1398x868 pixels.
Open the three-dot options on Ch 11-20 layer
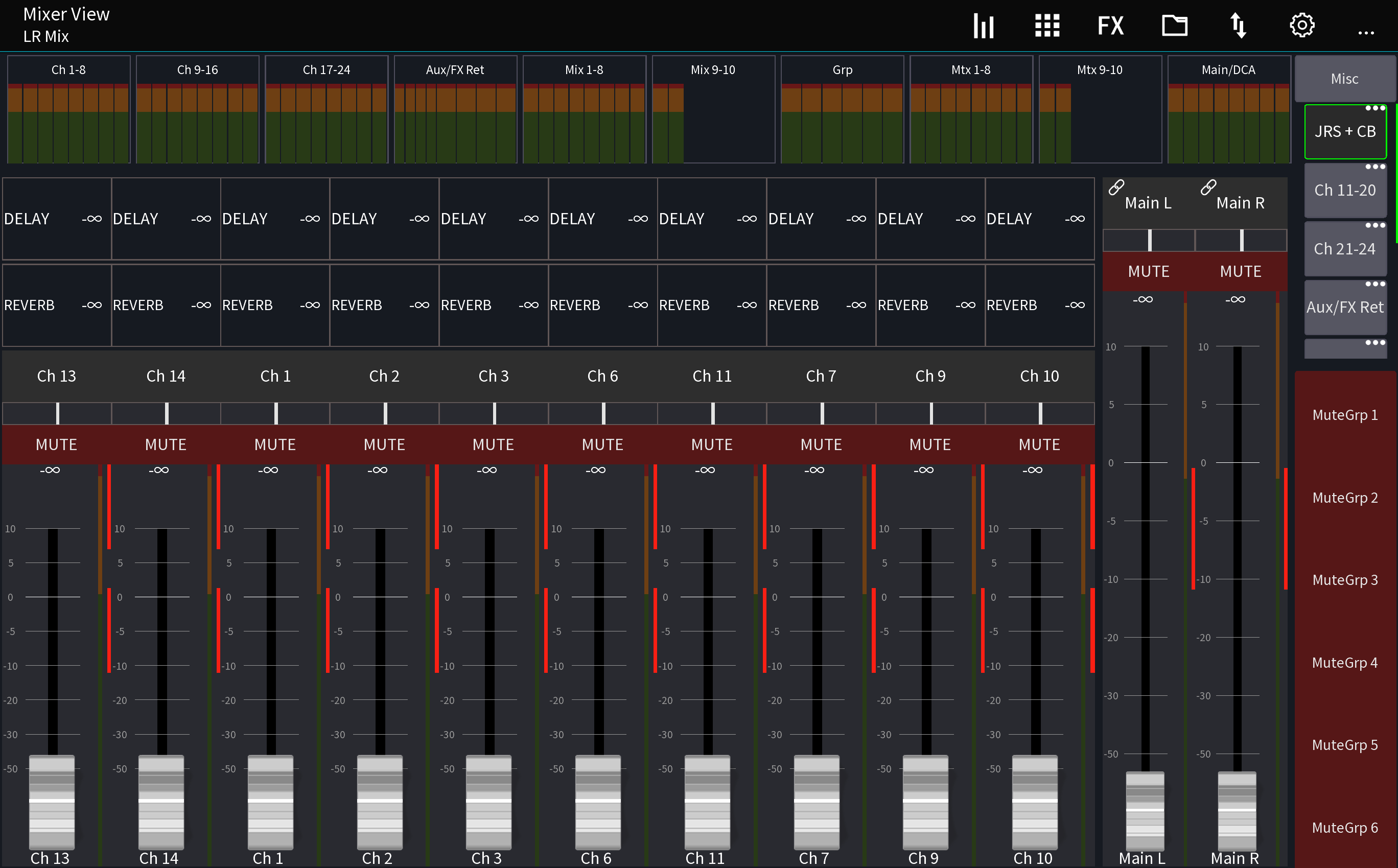[x=1375, y=167]
